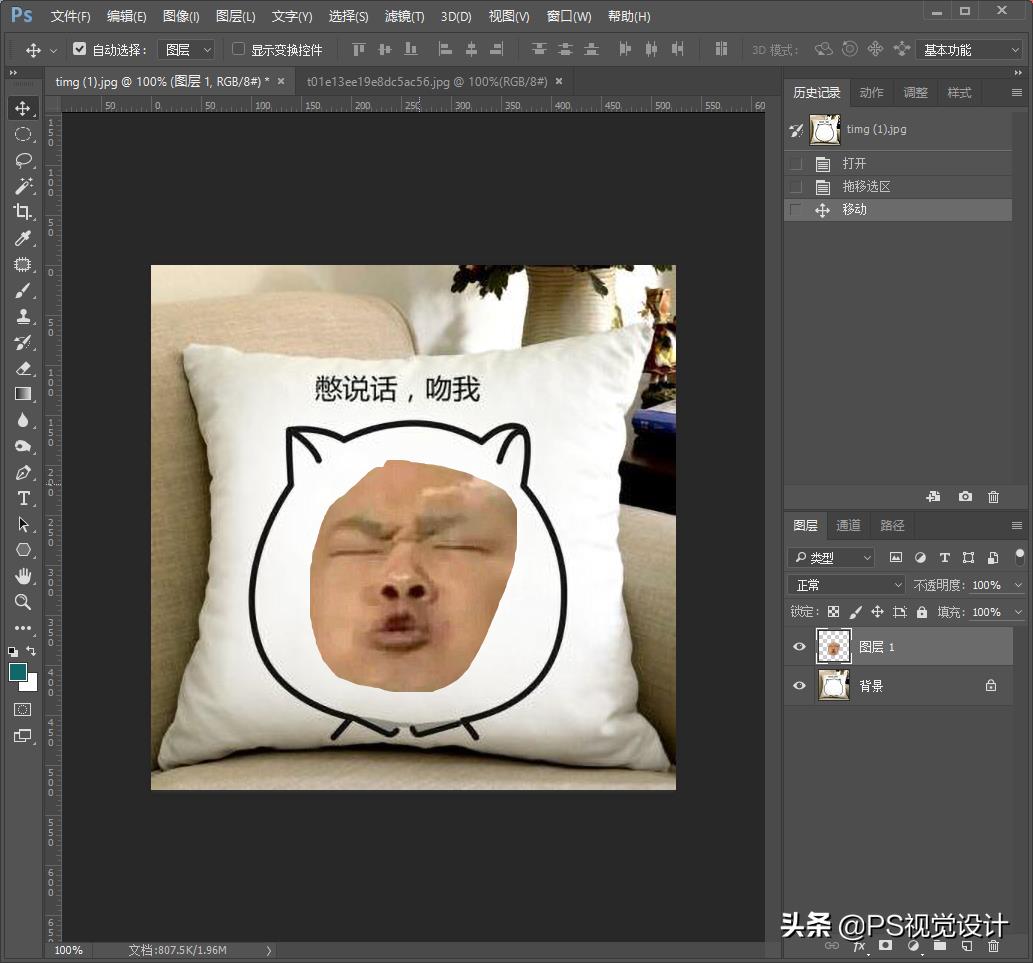Image resolution: width=1033 pixels, height=963 pixels.
Task: Select the Zoom tool
Action: (23, 602)
